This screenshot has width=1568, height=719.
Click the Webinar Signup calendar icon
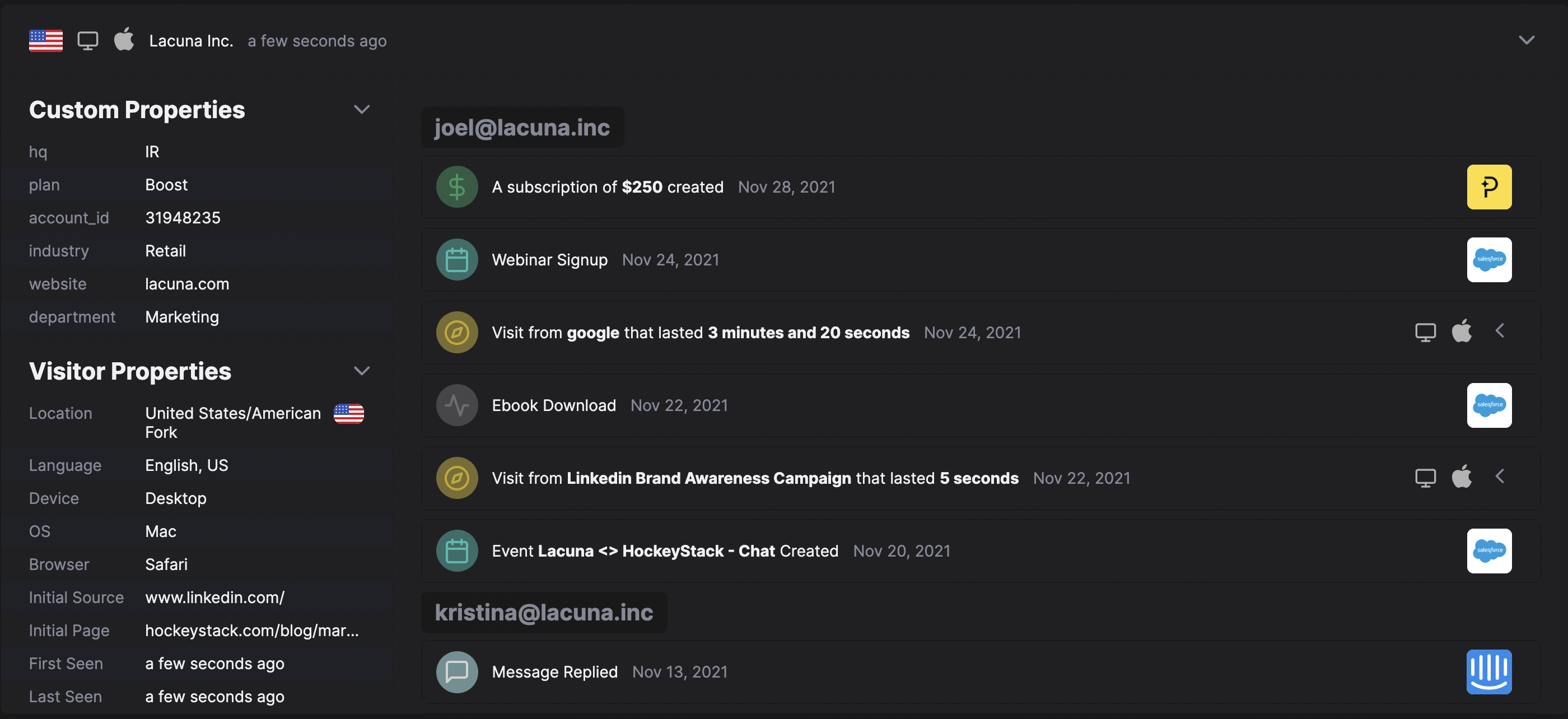[456, 260]
